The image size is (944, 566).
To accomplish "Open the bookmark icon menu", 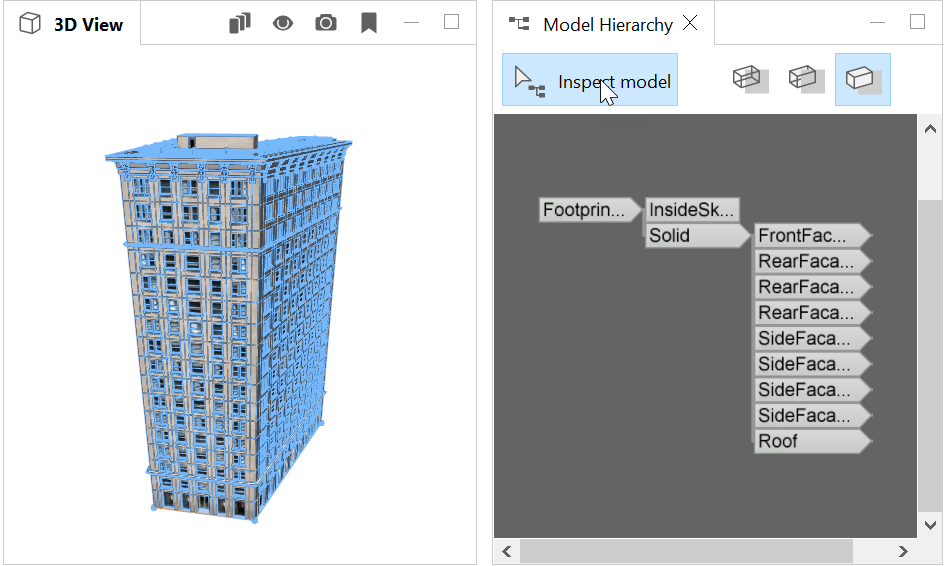I will pos(369,23).
